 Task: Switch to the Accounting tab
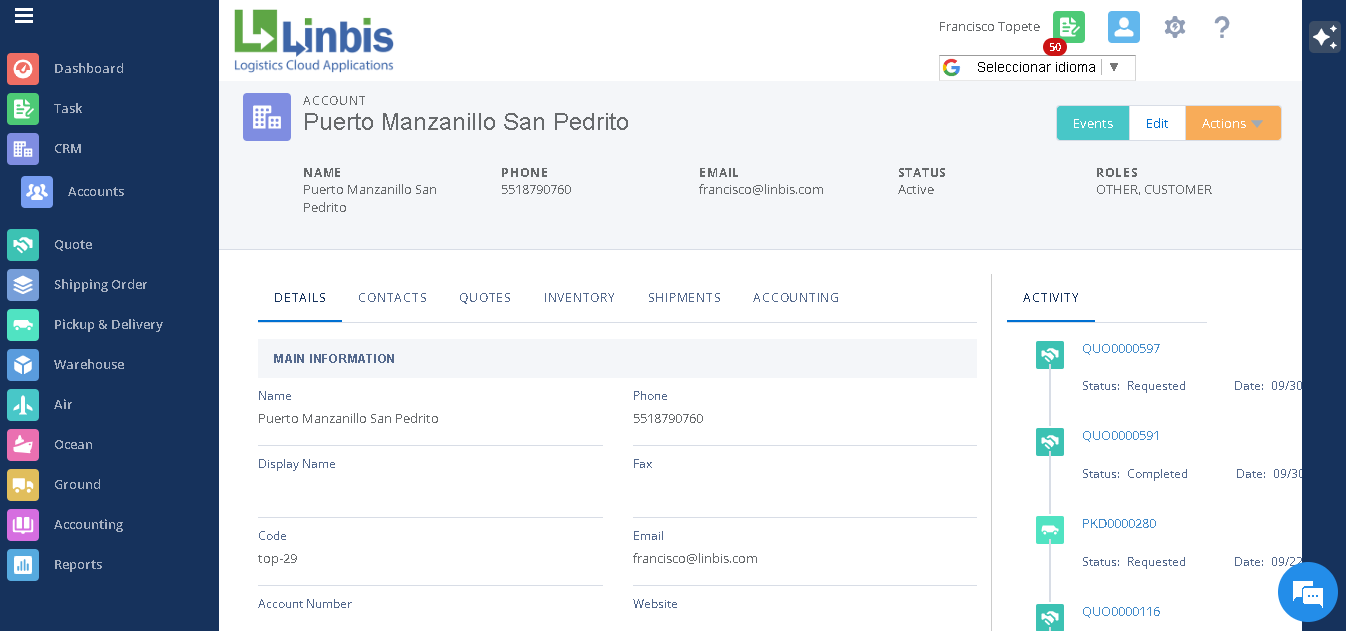pyautogui.click(x=796, y=298)
